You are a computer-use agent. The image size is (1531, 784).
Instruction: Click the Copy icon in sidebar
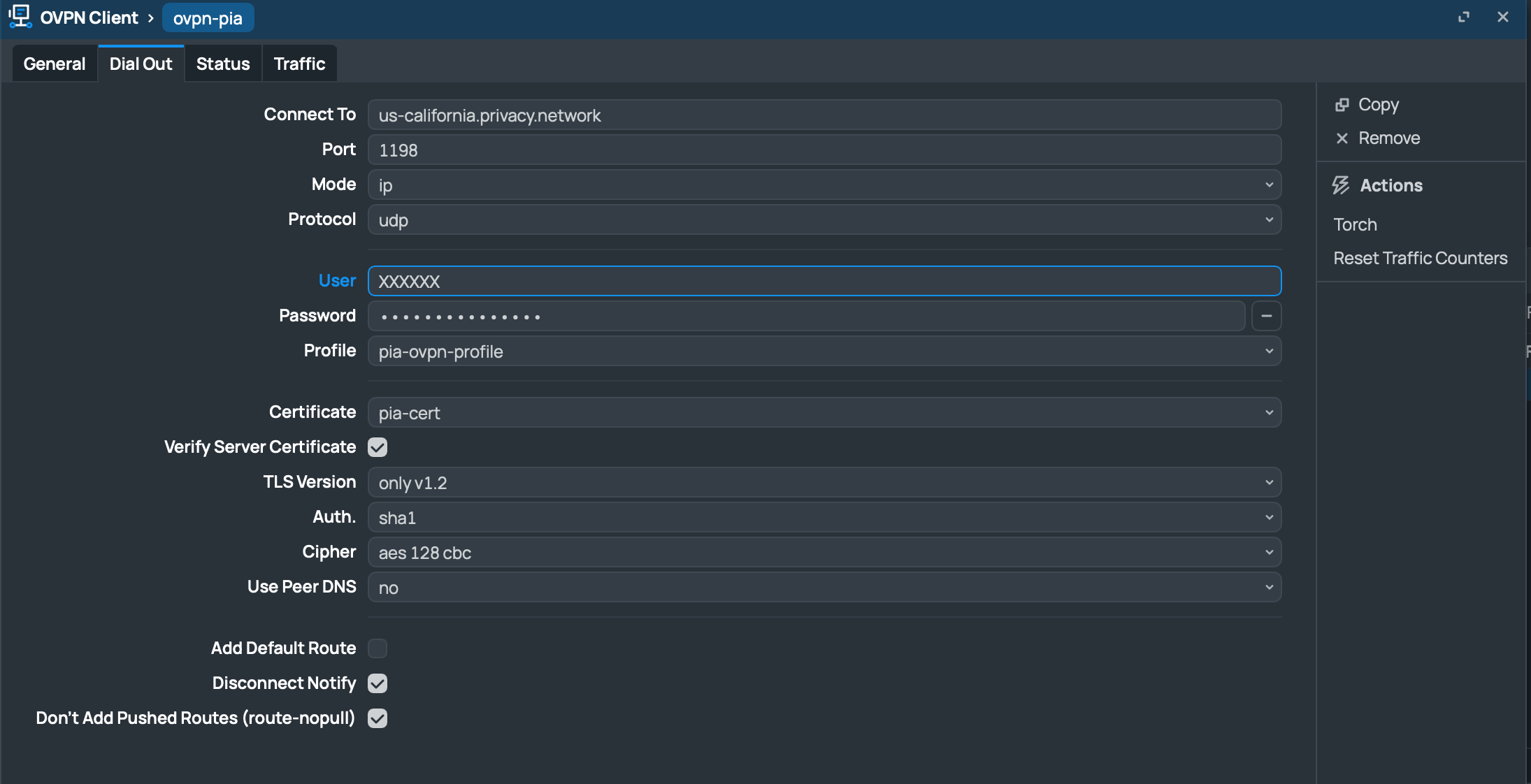click(1342, 105)
